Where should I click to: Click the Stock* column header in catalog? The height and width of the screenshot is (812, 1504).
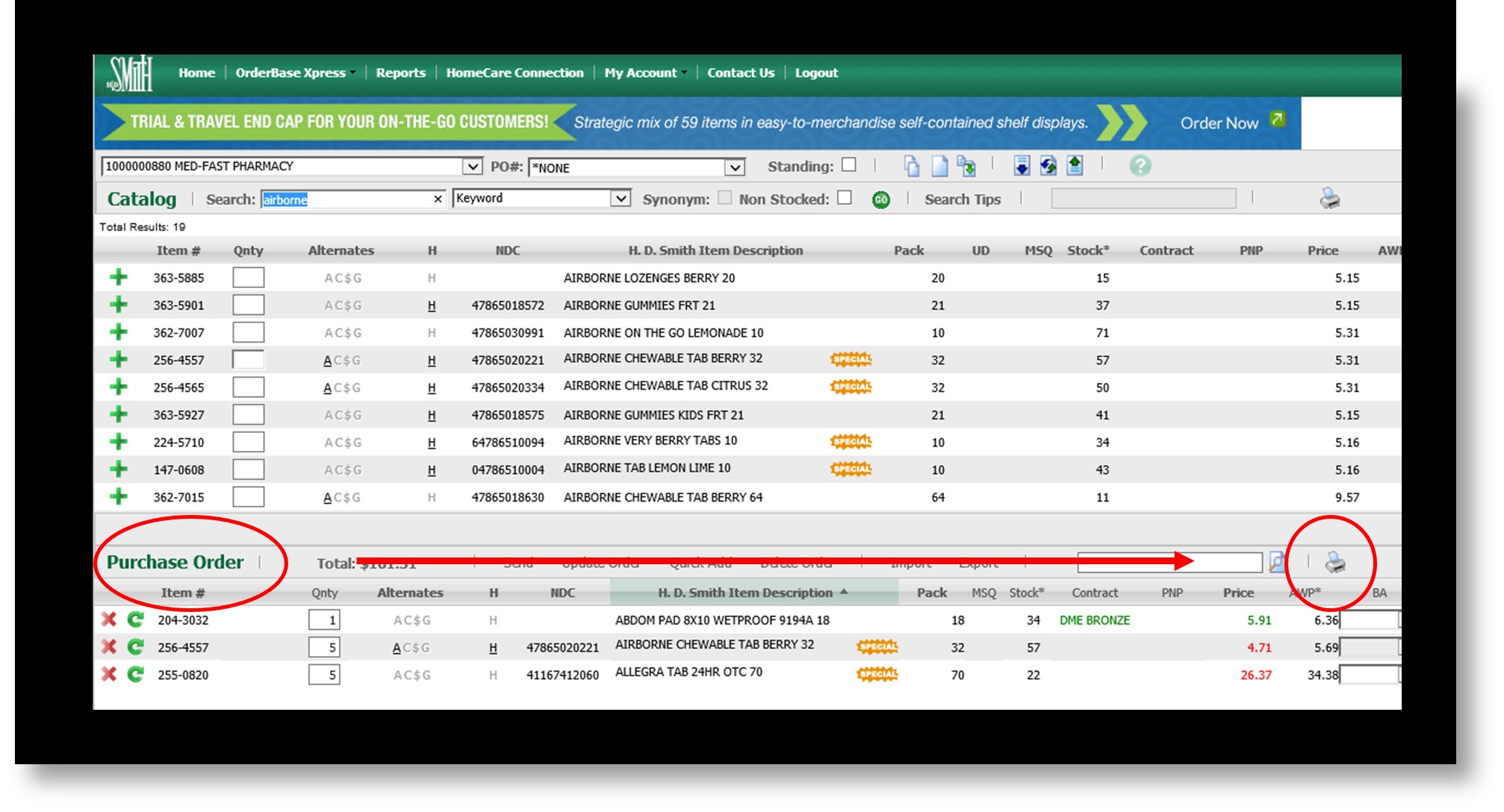[1088, 251]
